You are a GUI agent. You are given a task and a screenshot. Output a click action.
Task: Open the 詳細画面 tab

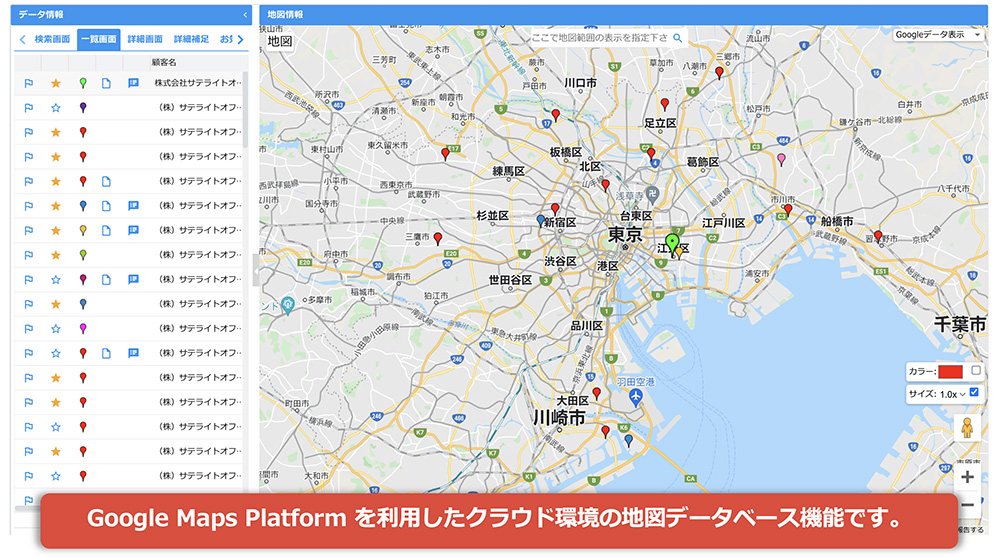pyautogui.click(x=145, y=40)
